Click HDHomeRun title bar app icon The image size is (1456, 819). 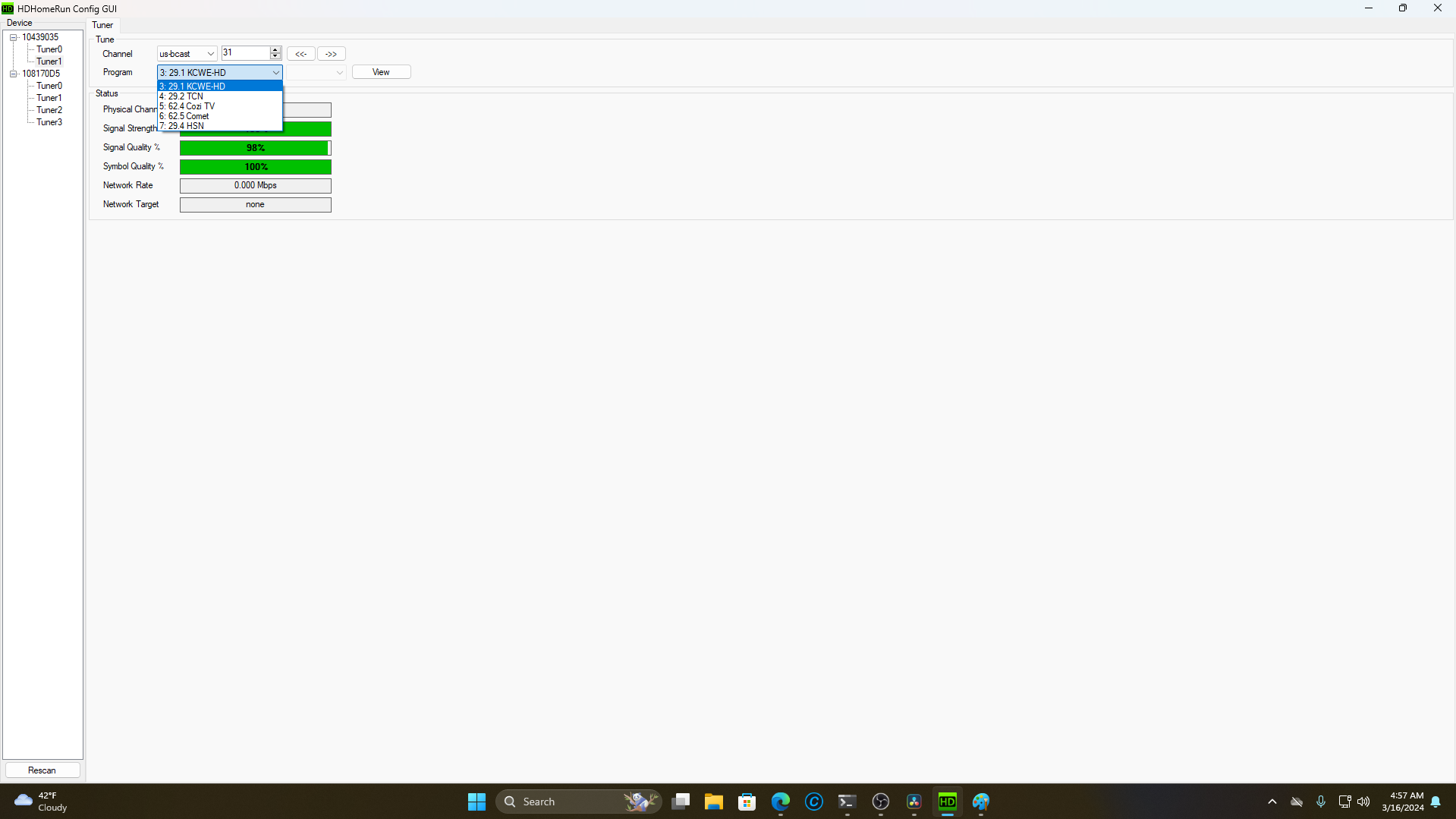click(x=8, y=8)
